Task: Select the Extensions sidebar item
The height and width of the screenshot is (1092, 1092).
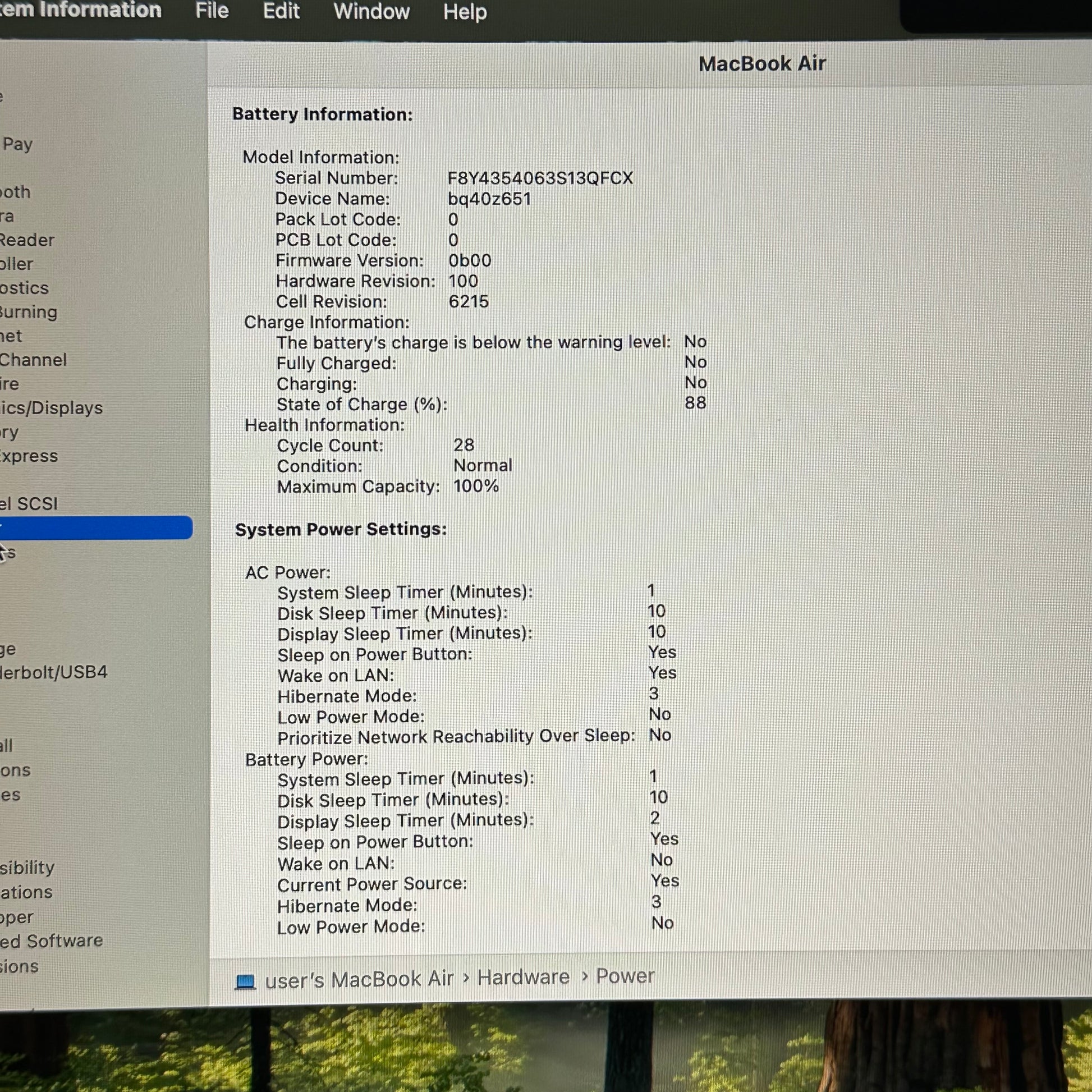Action: [19, 966]
